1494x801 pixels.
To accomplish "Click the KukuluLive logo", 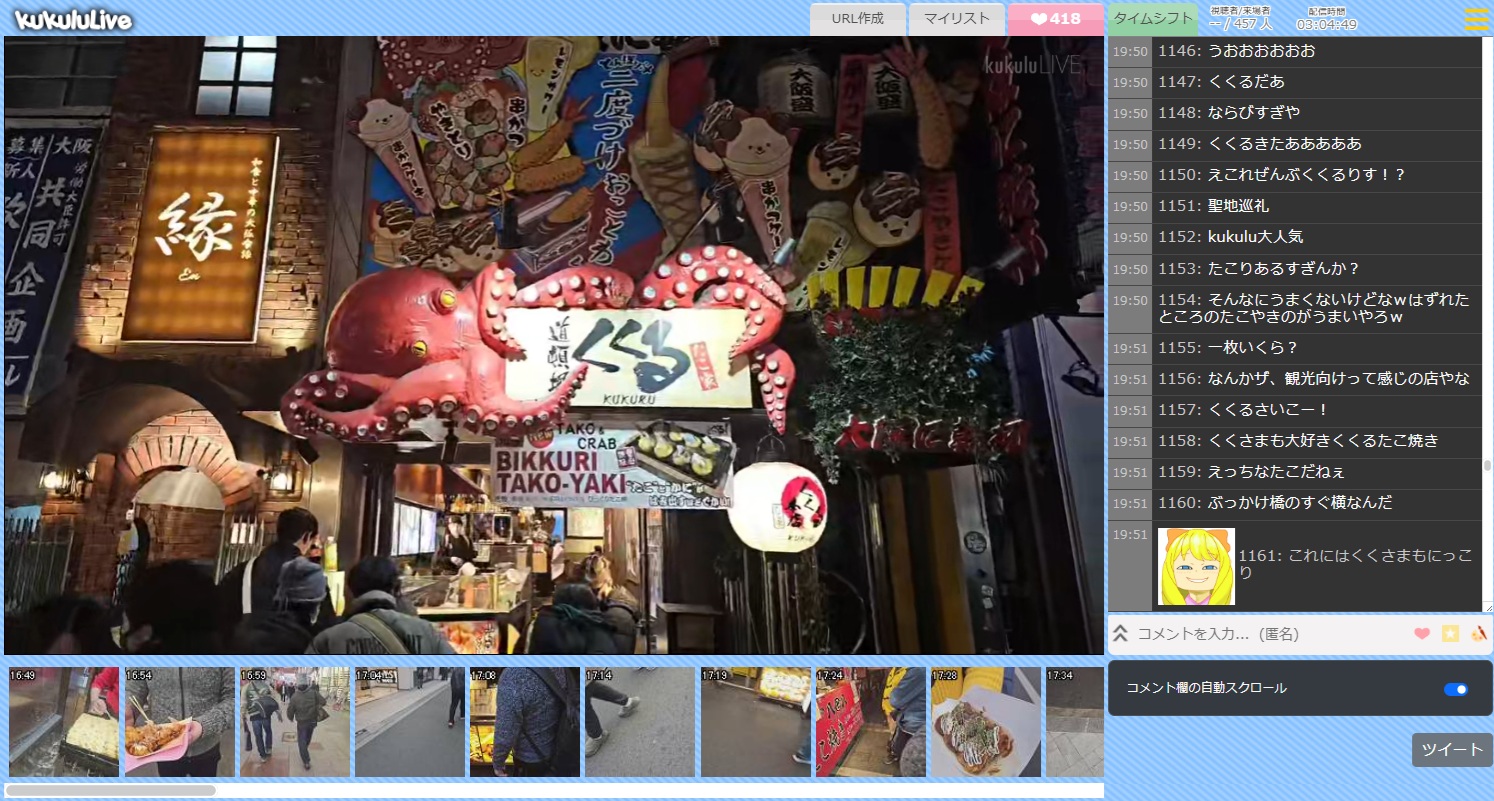I will tap(73, 19).
